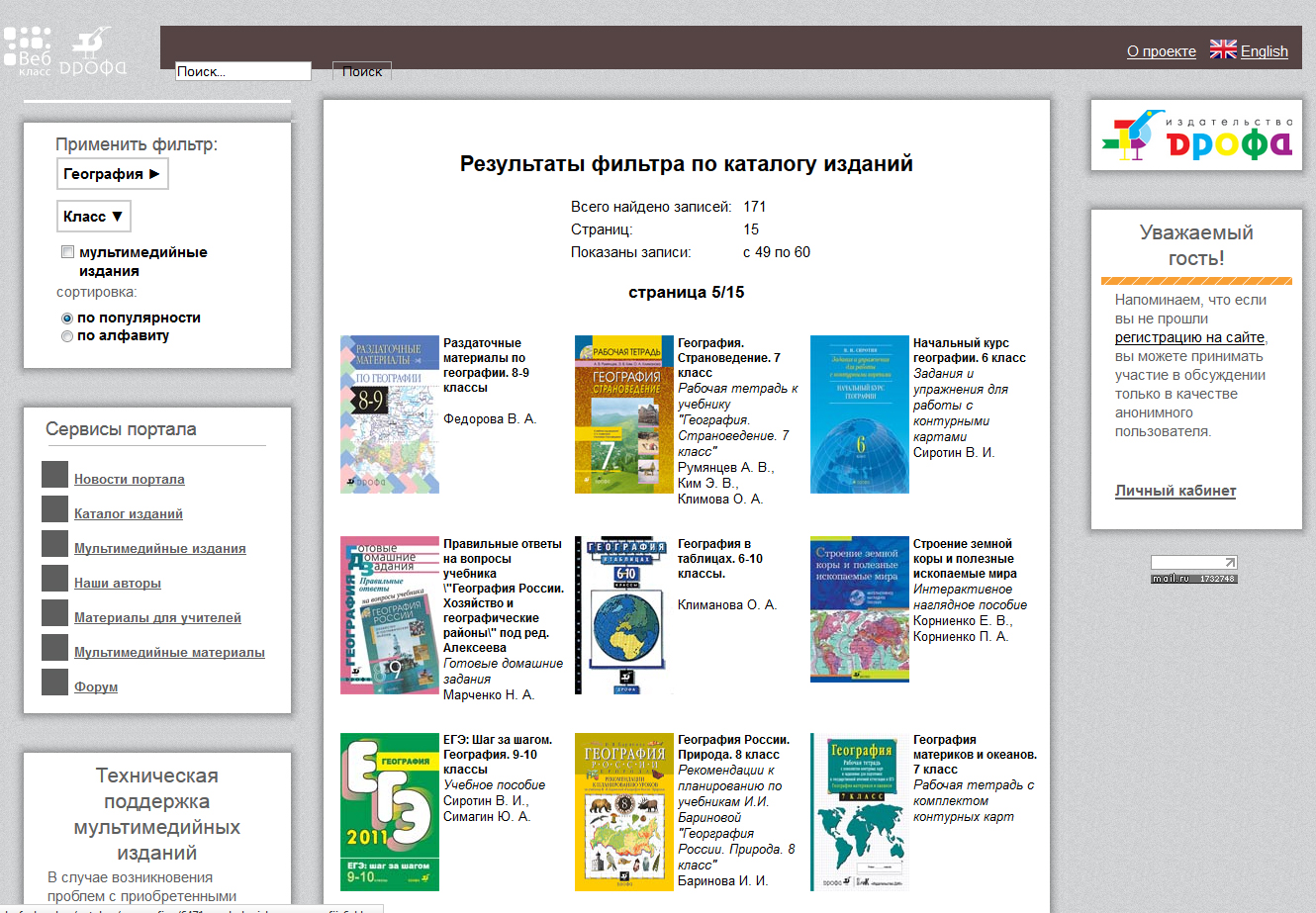Open География Страноведение 7 класс workbook cover
1316x913 pixels.
tap(624, 414)
